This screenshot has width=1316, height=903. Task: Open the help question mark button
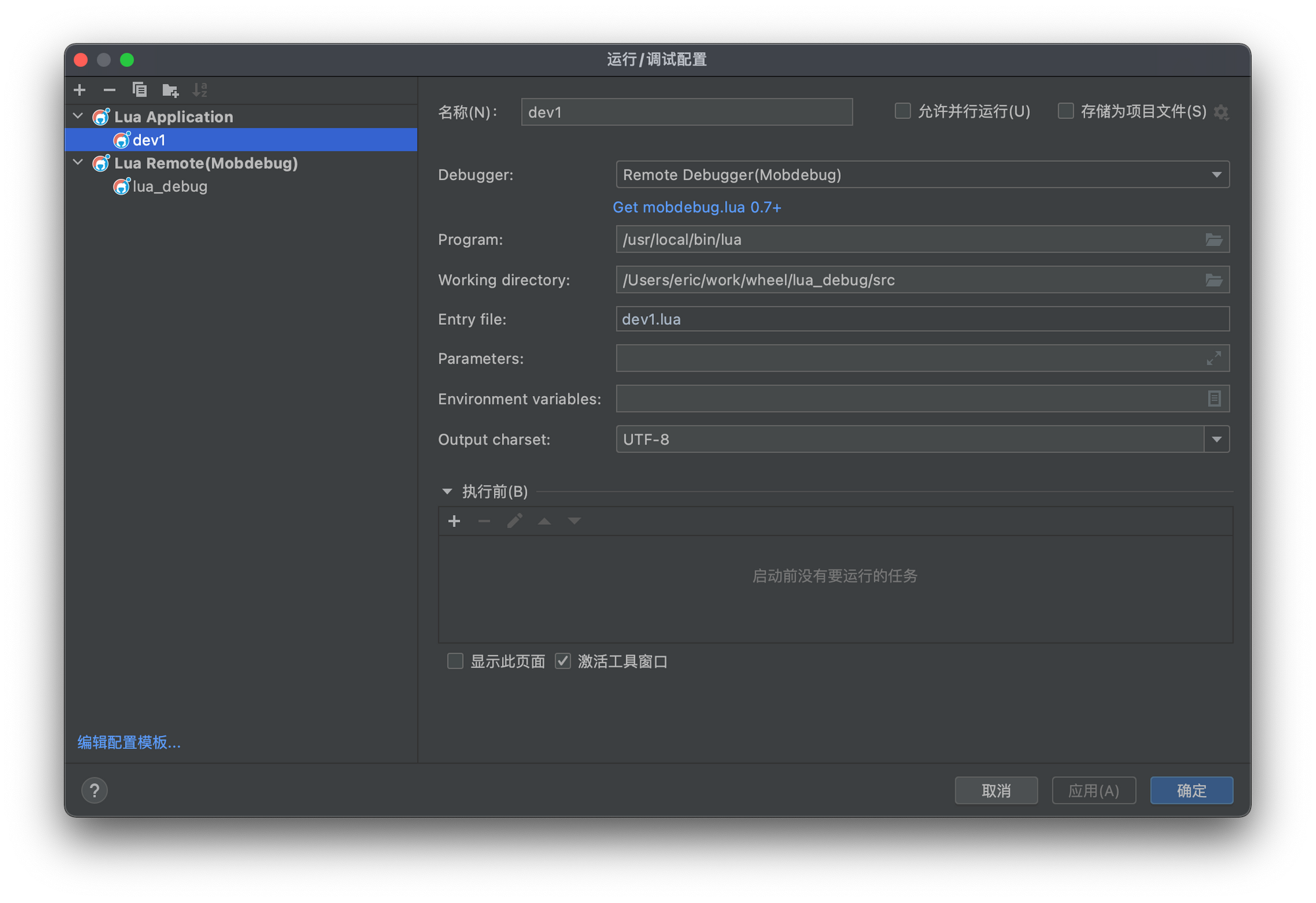pyautogui.click(x=94, y=791)
